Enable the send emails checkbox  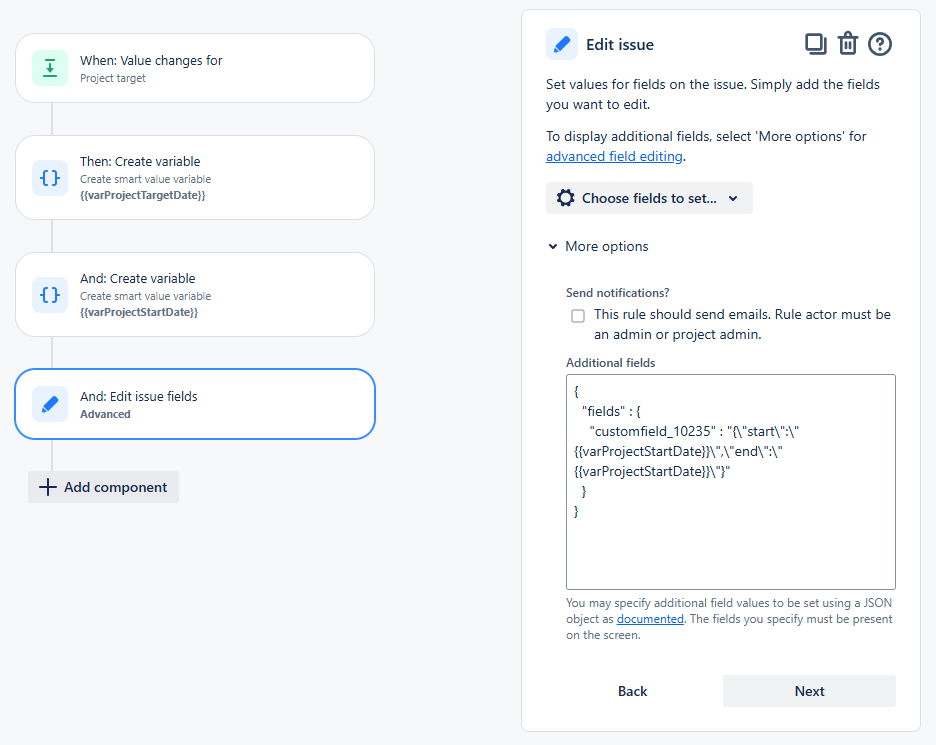578,315
